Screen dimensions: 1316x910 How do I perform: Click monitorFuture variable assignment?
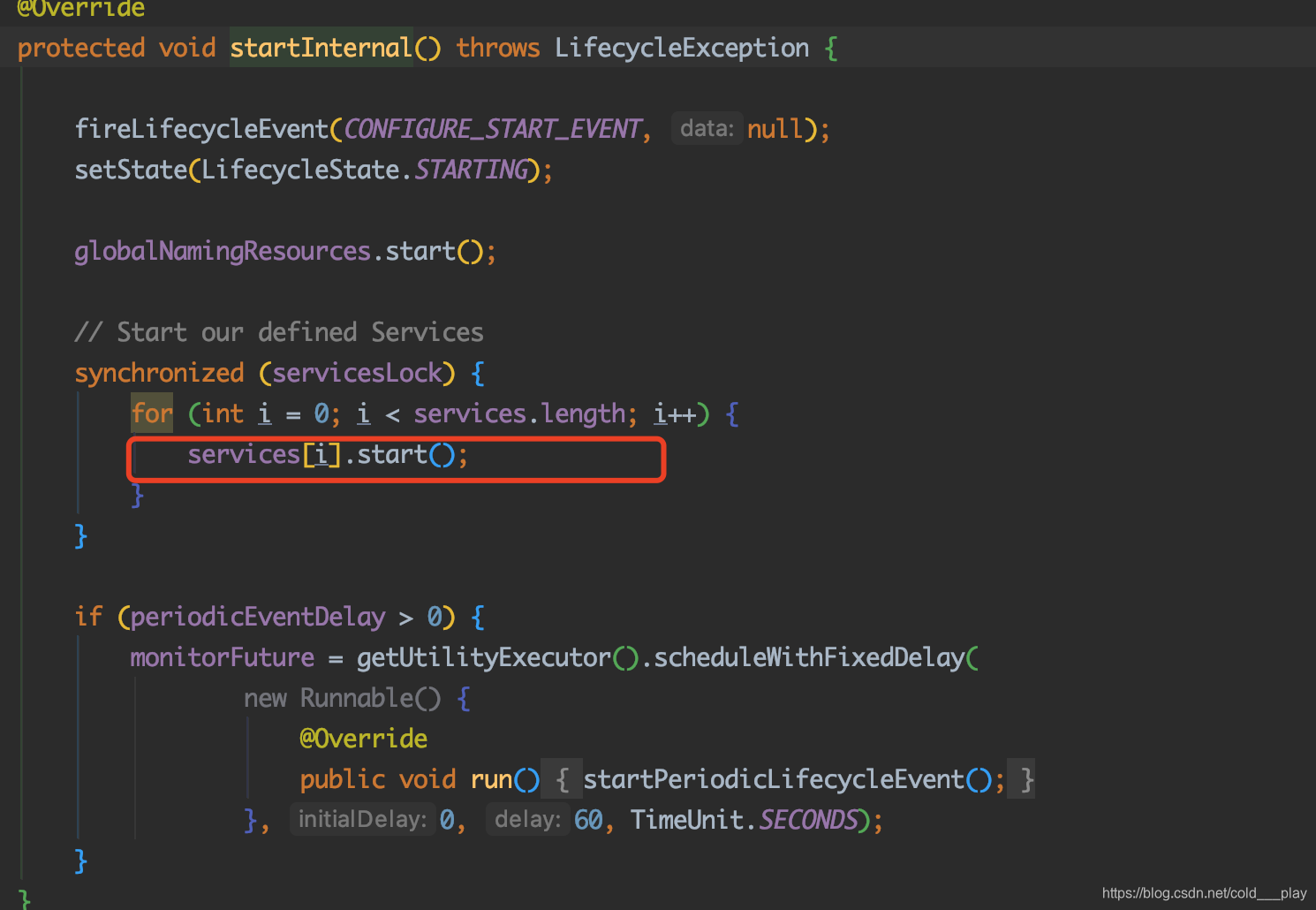[223, 657]
